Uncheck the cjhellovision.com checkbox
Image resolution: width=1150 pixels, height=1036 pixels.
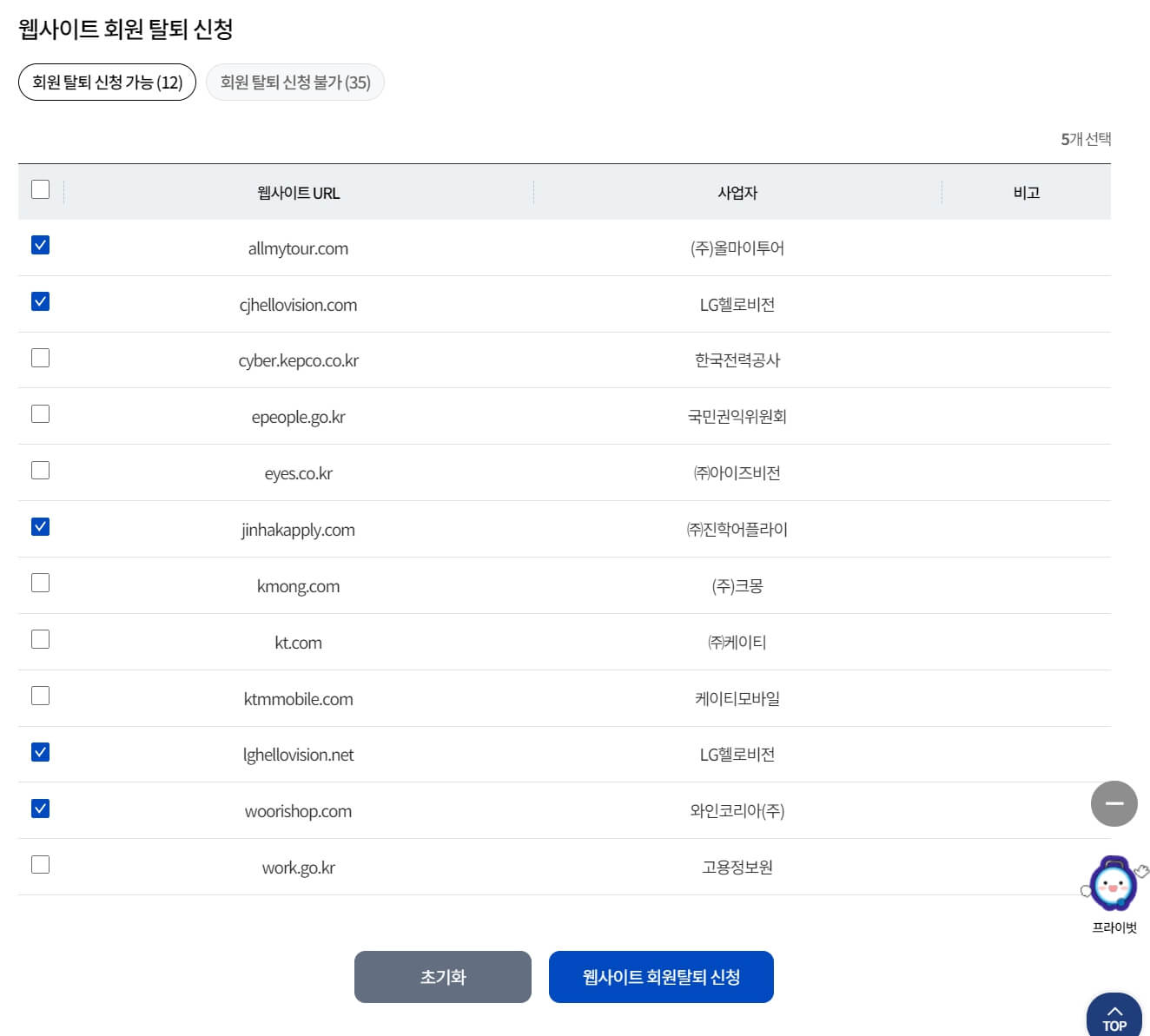click(40, 300)
